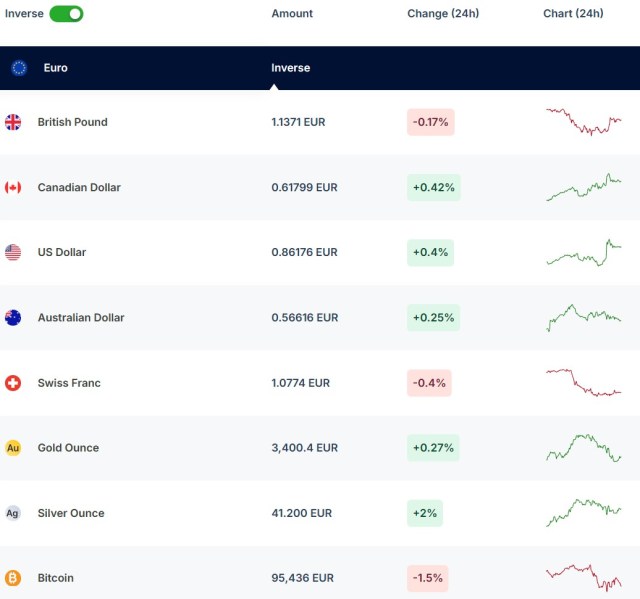Open the US Dollar 24h chart
640x599 pixels.
point(584,253)
